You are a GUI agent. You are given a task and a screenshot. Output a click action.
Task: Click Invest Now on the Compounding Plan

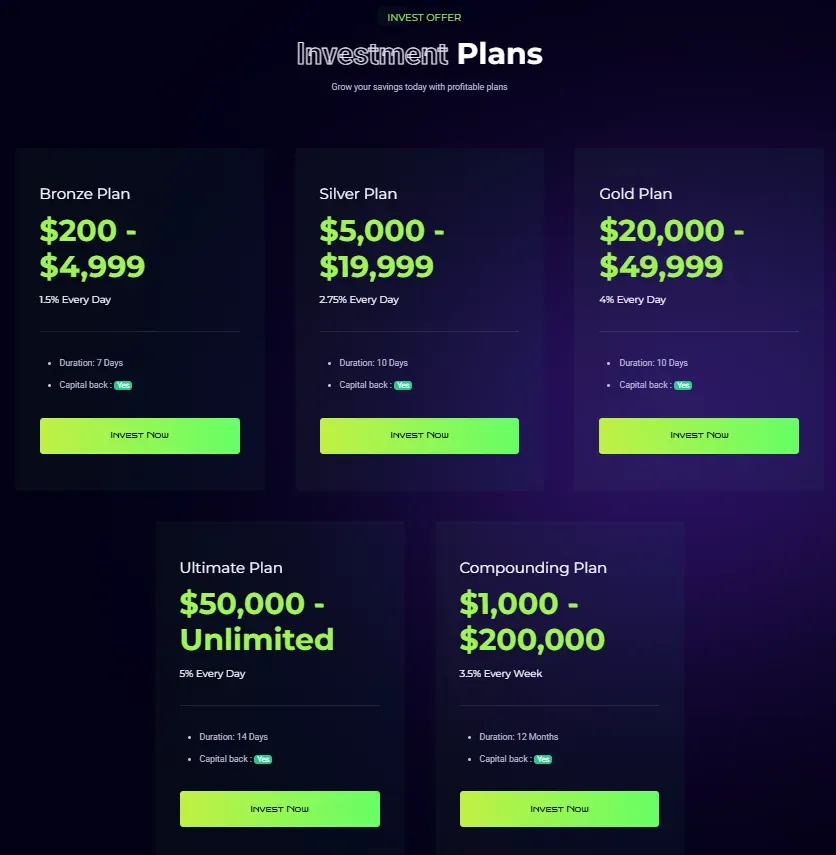tap(558, 809)
